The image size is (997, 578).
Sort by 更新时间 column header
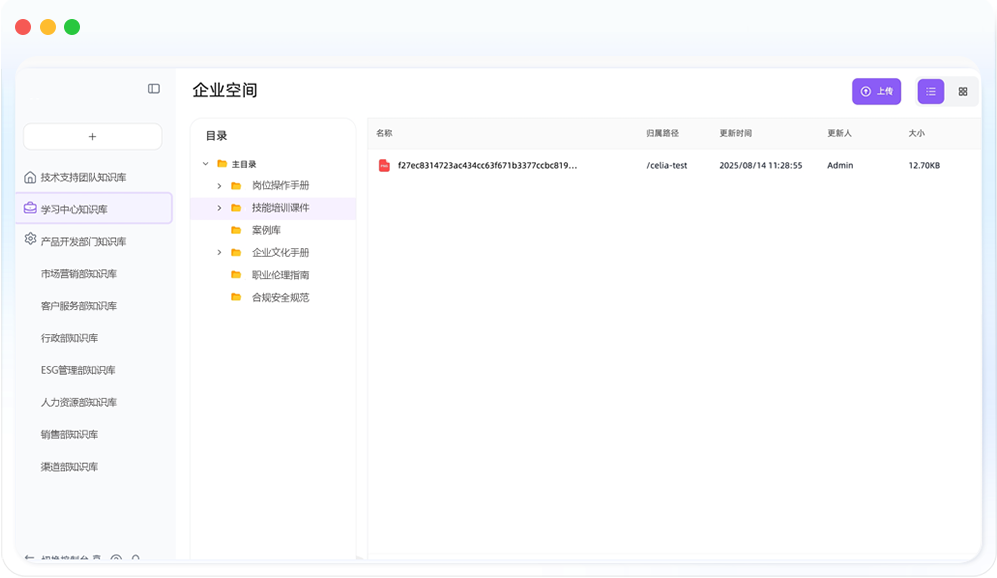click(735, 133)
